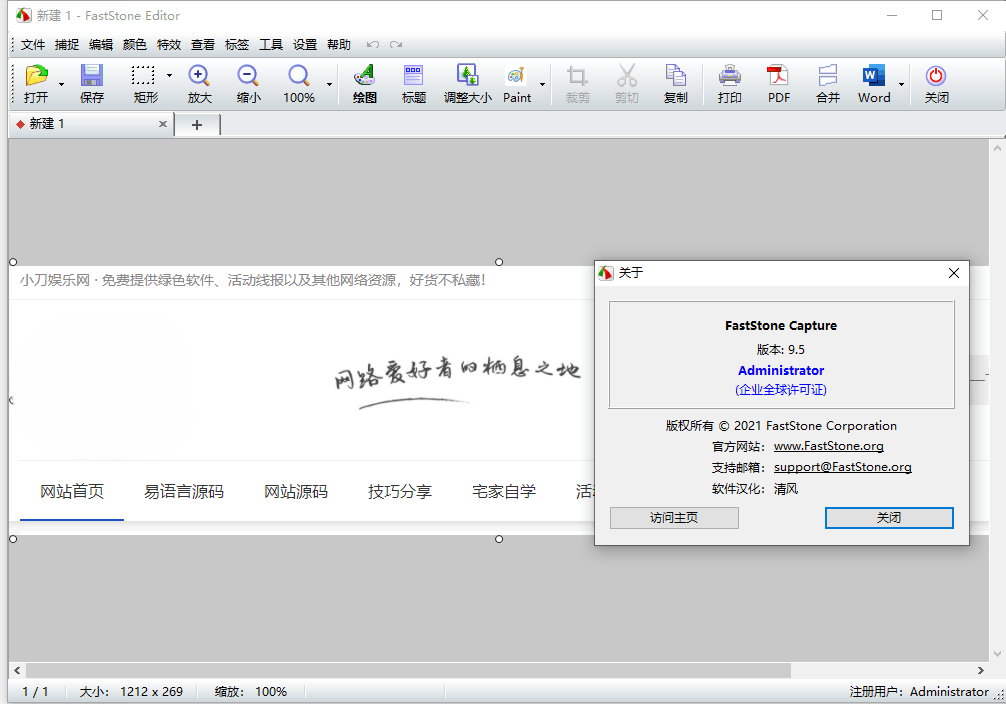1006x704 pixels.
Task: Add a new tab with plus button
Action: [197, 125]
